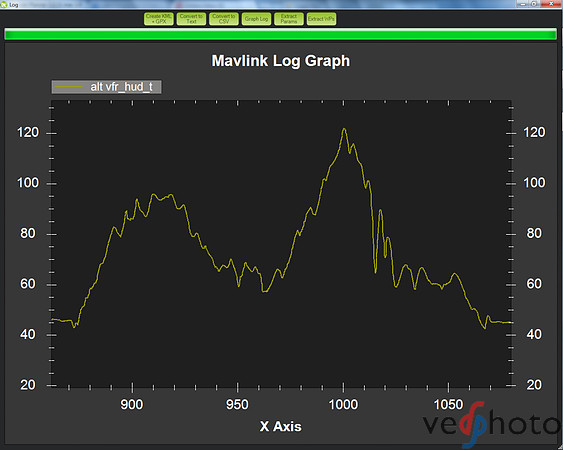
Task: Click the Convert to CSV button
Action: (x=224, y=19)
